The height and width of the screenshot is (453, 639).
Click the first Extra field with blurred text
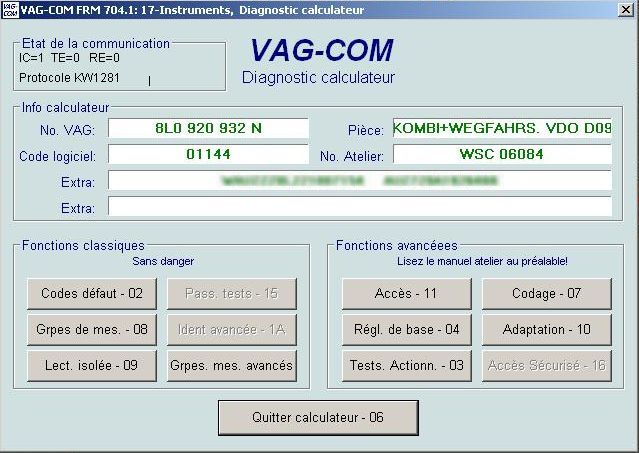tap(360, 180)
